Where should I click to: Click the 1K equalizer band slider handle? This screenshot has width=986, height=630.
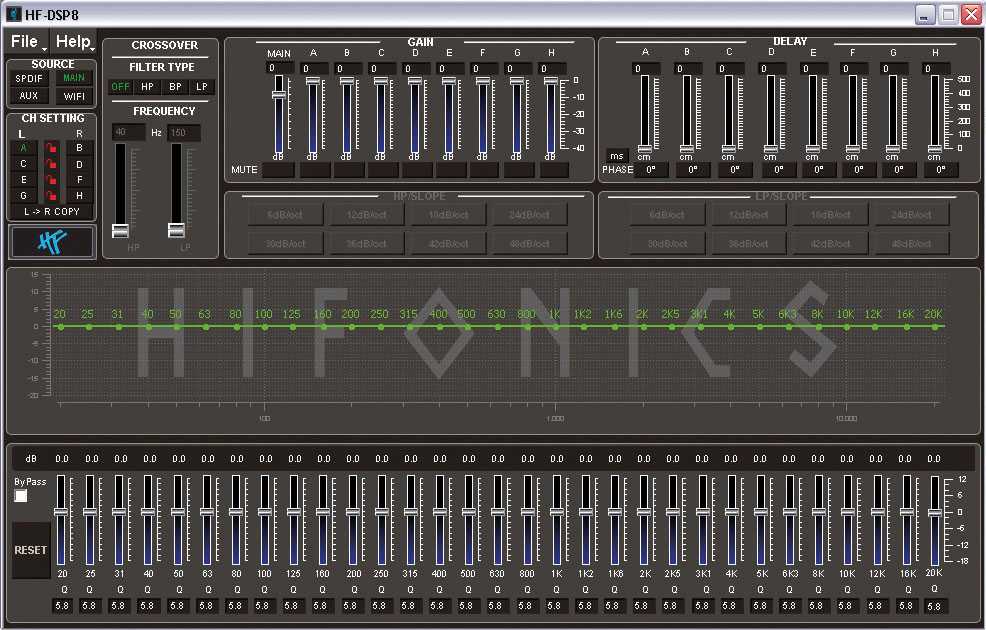point(555,511)
